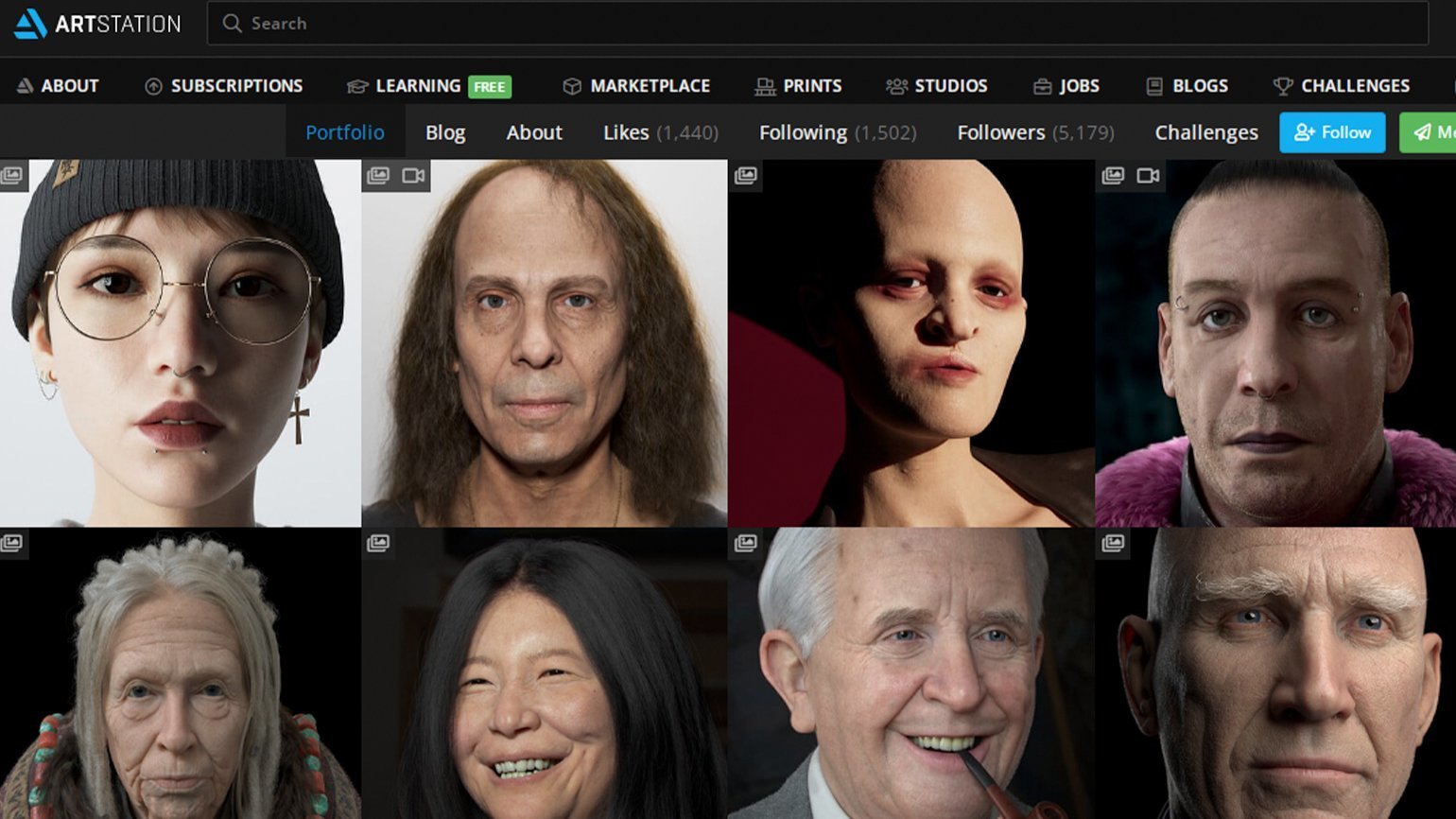This screenshot has width=1456, height=819.
Task: Click the green Message button
Action: [x=1430, y=132]
